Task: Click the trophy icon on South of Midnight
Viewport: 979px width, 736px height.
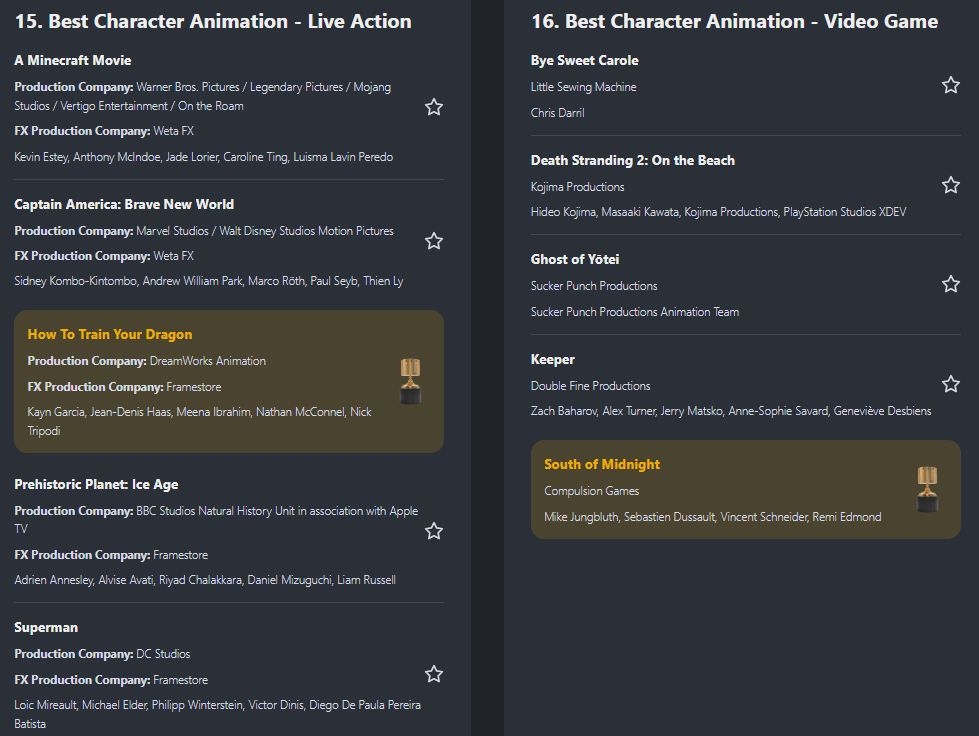Action: pyautogui.click(x=928, y=489)
